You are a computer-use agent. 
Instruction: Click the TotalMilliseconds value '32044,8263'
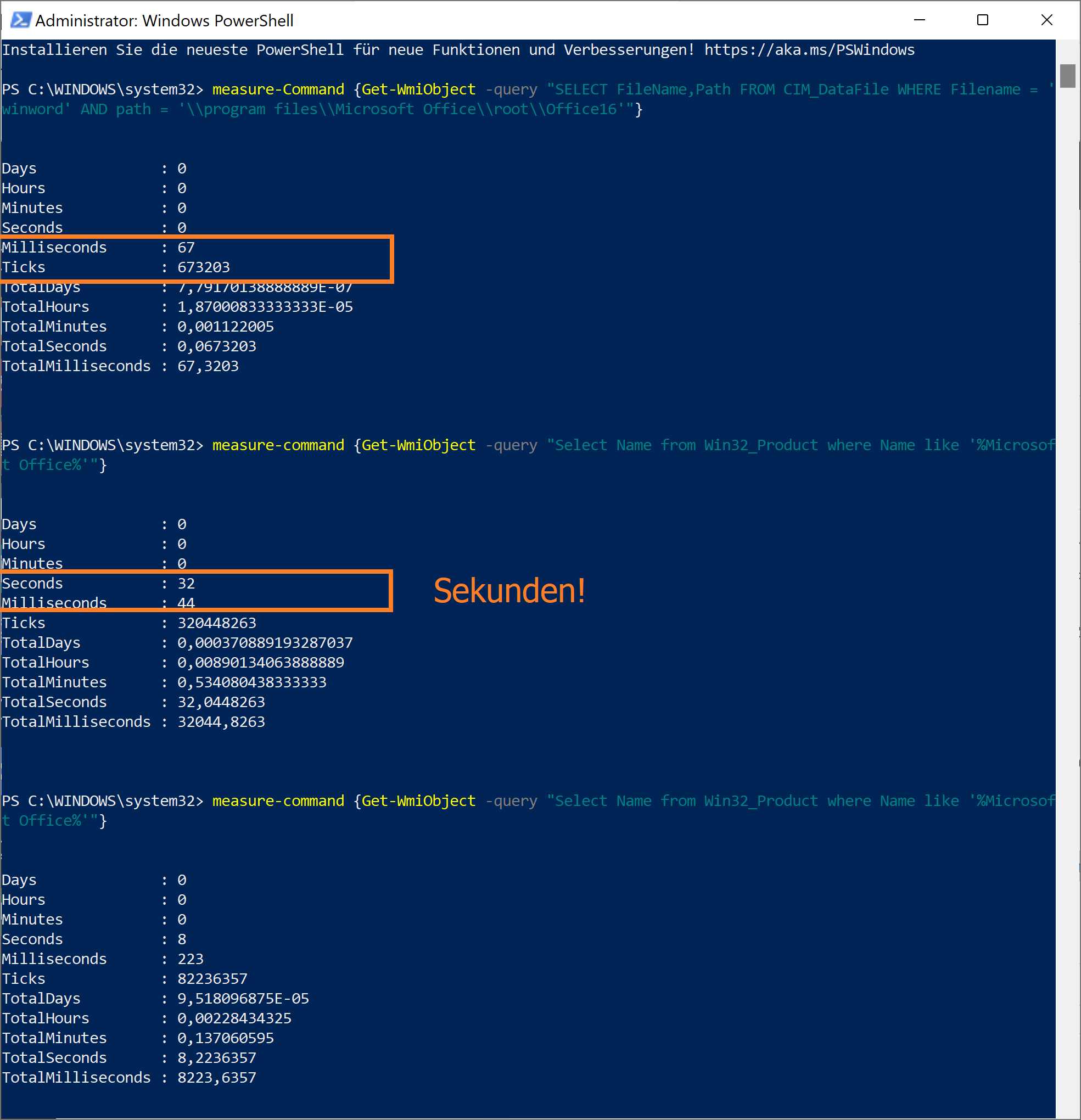point(221,722)
